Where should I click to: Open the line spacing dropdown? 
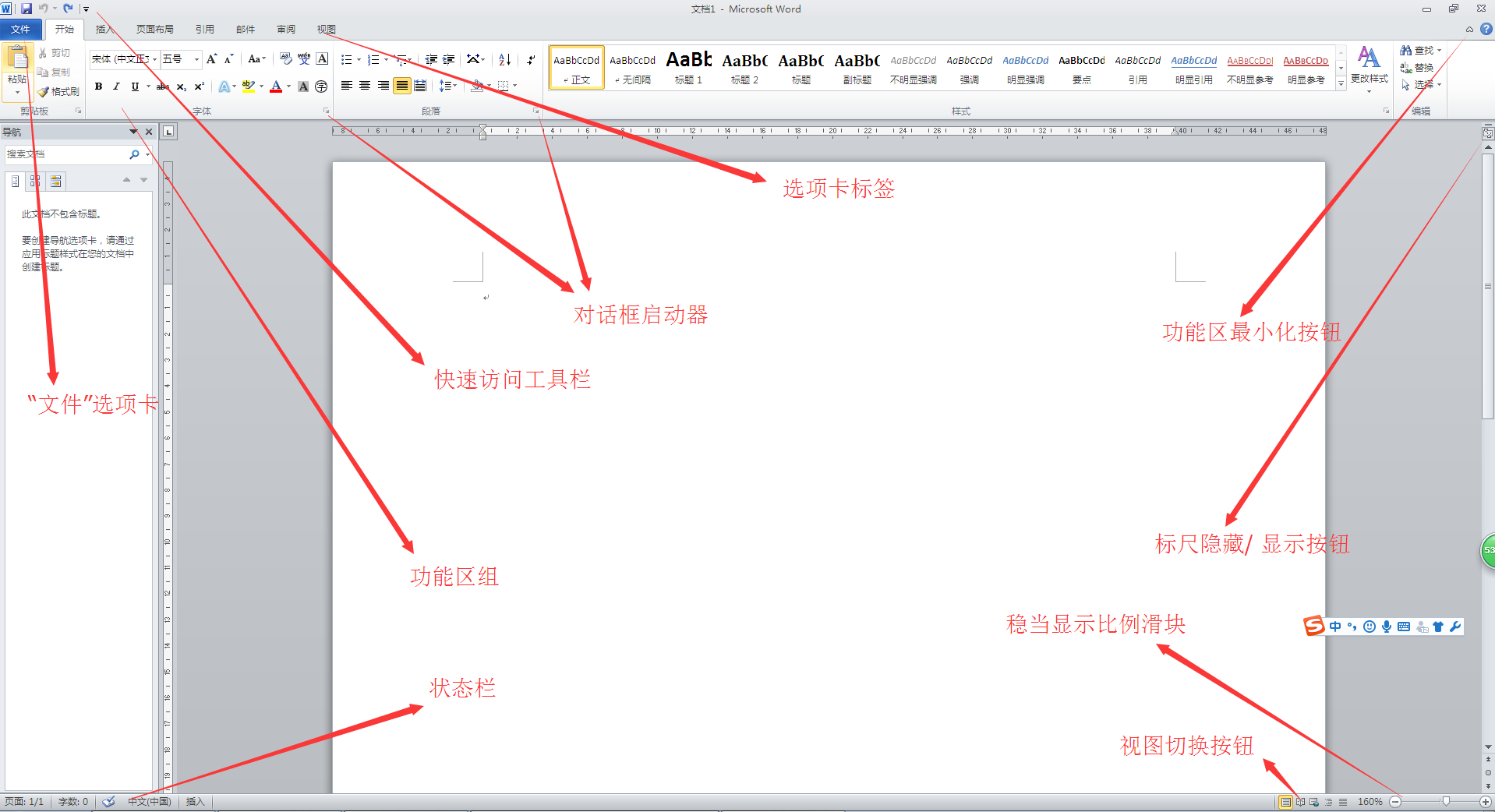447,86
